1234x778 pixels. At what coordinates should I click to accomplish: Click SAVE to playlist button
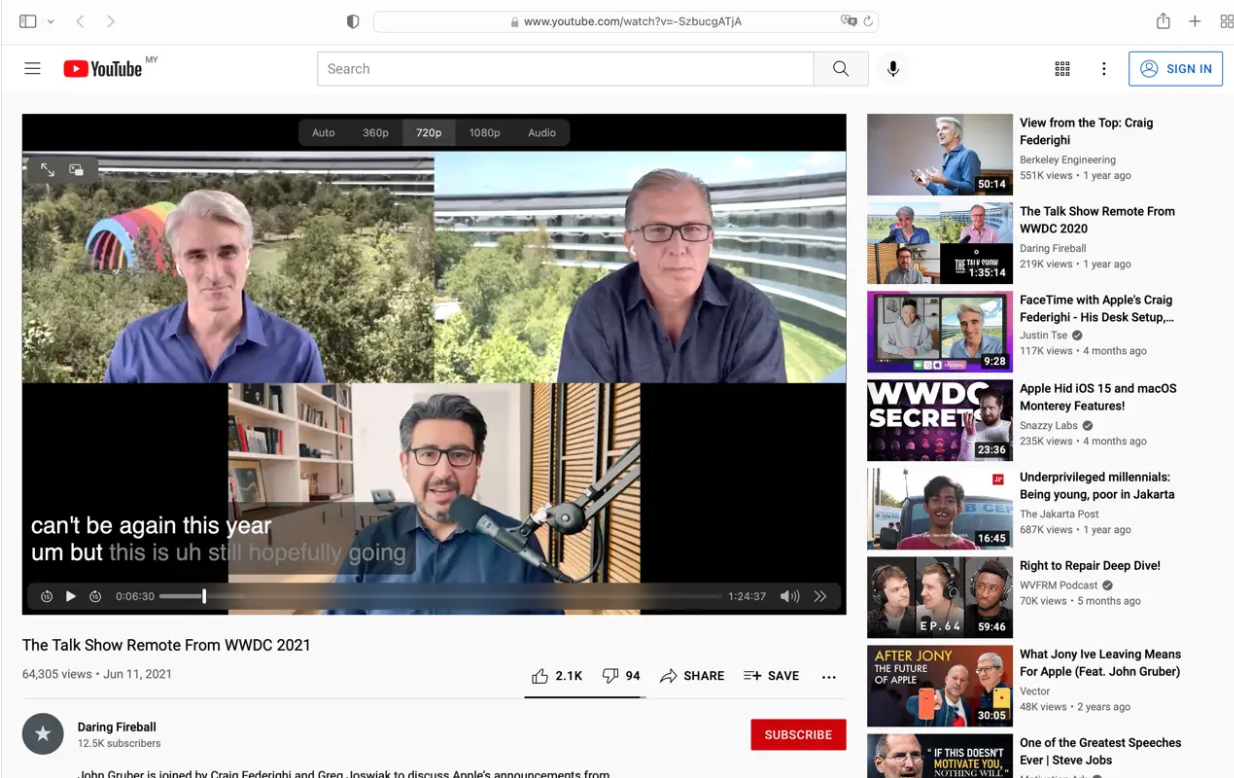click(x=771, y=676)
